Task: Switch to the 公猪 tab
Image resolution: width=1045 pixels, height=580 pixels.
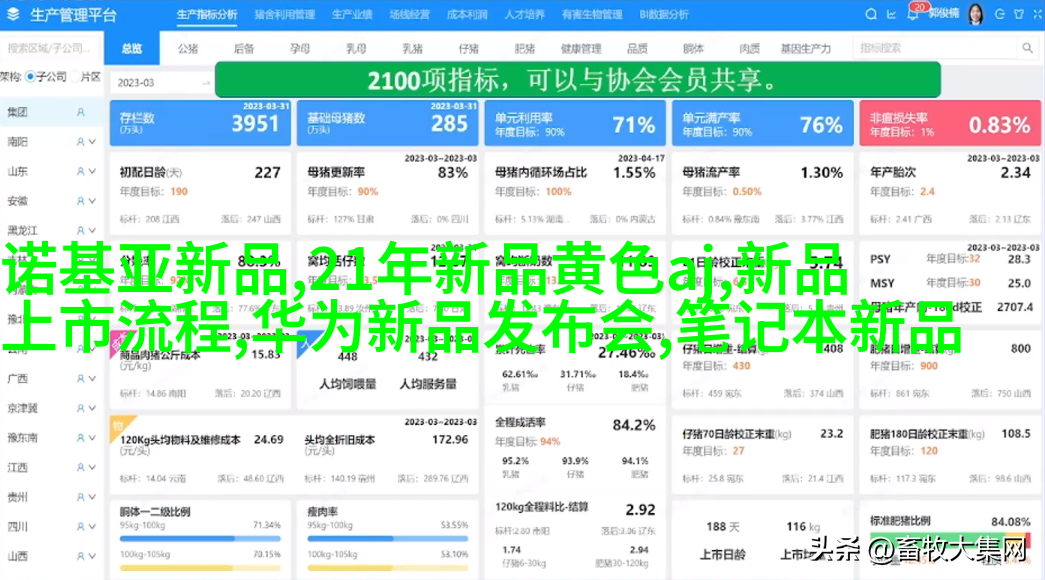Action: 188,48
